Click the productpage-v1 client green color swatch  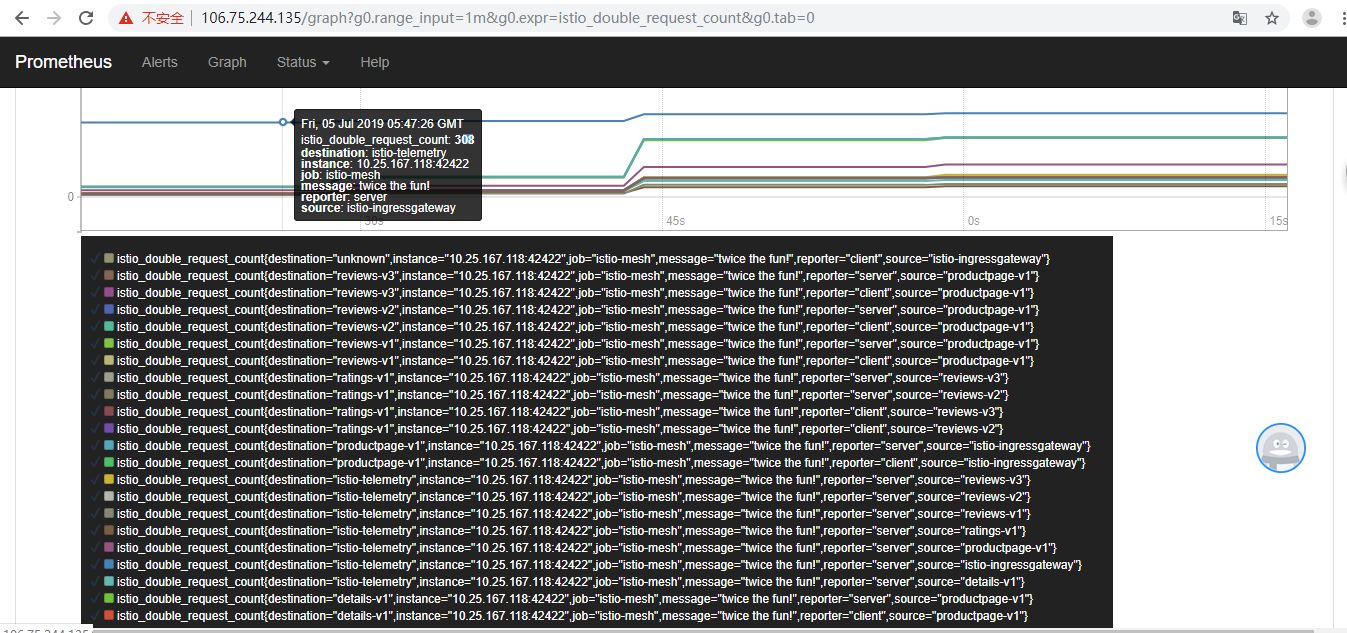[x=109, y=463]
